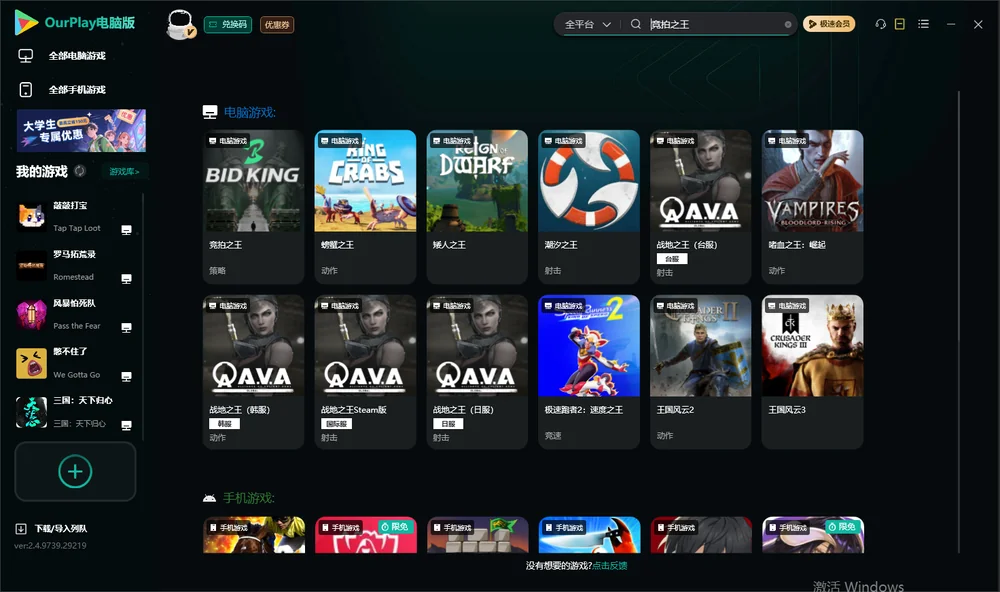Select 罗马拓荒录 Romestead in my games
The image size is (1000, 592).
pyautogui.click(x=75, y=266)
